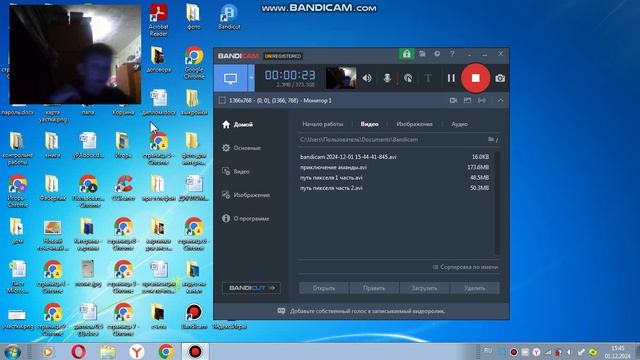Open Windows Explorer from the taskbar
This screenshot has height=360, width=640.
coord(108,351)
